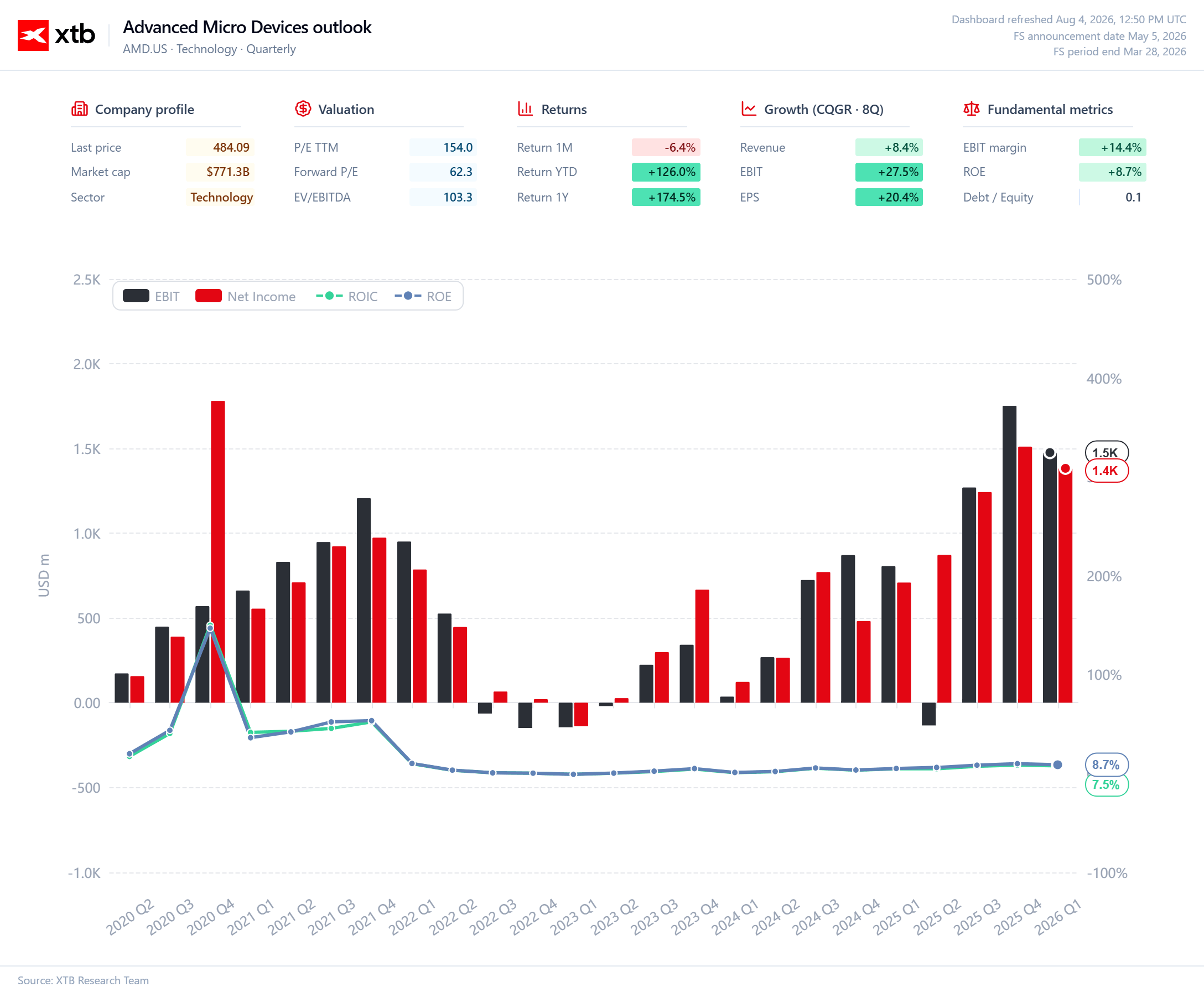Click the Advanced Micro Devices outlook title
This screenshot has width=1204, height=992.
point(247,27)
